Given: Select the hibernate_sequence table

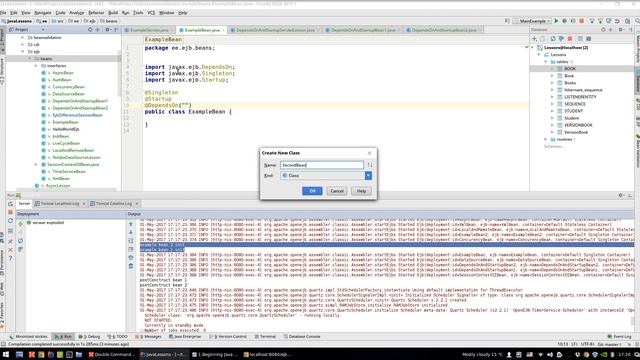Looking at the screenshot, I should [583, 90].
